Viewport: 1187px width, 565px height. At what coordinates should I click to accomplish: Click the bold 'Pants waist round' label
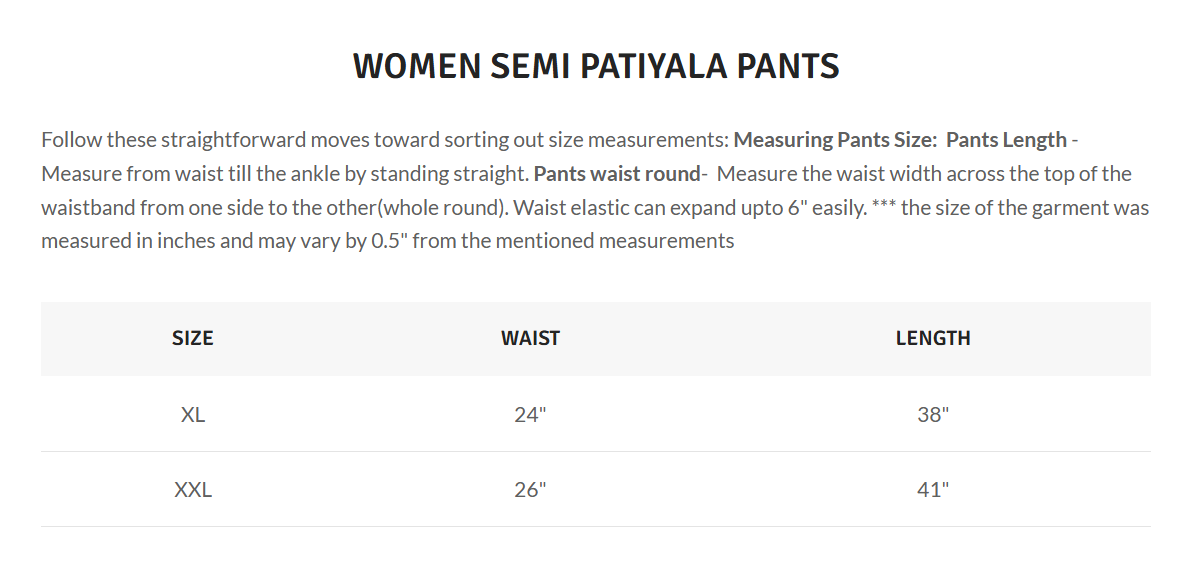pyautogui.click(x=616, y=173)
